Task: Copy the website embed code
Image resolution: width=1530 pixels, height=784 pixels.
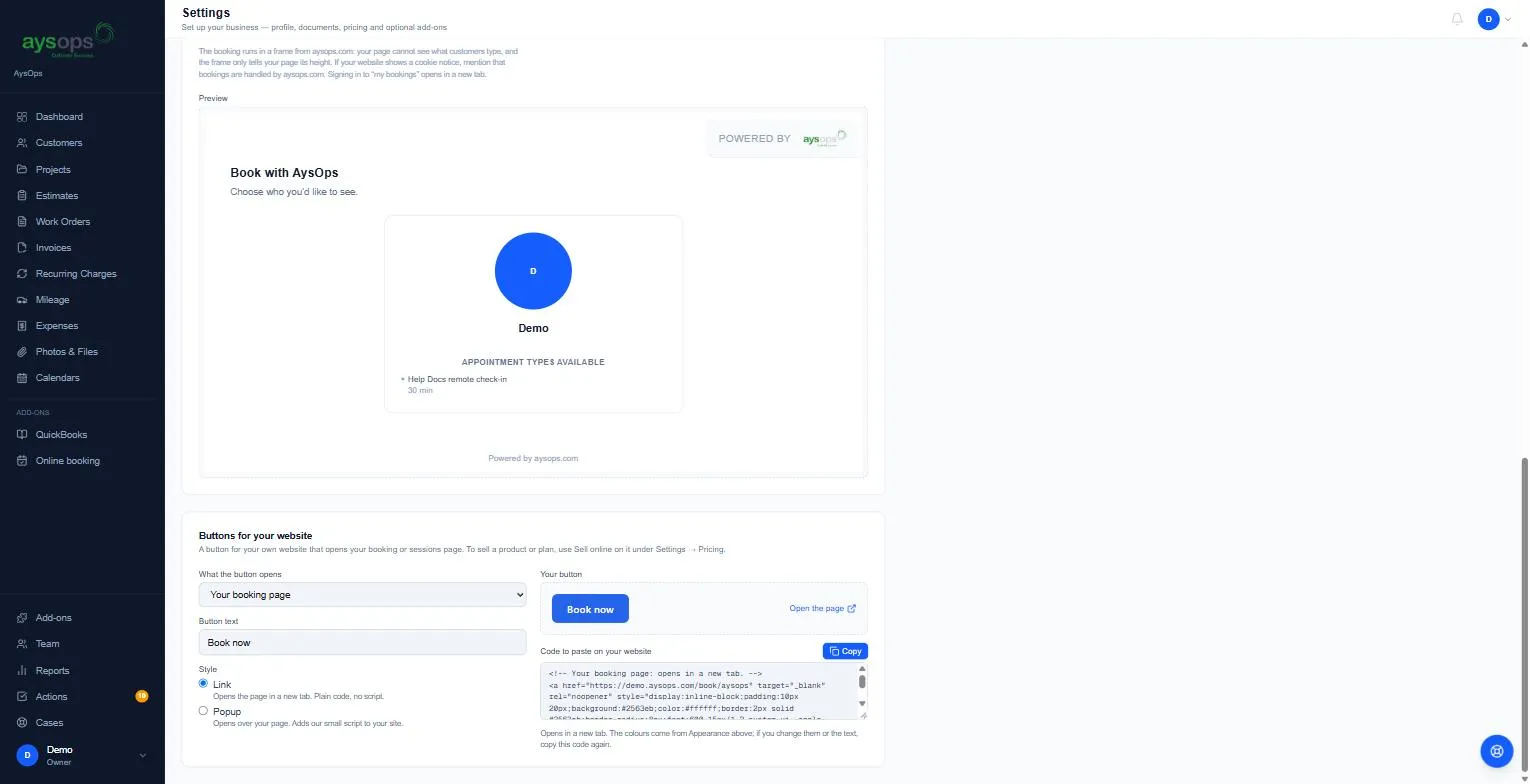Action: pos(845,651)
